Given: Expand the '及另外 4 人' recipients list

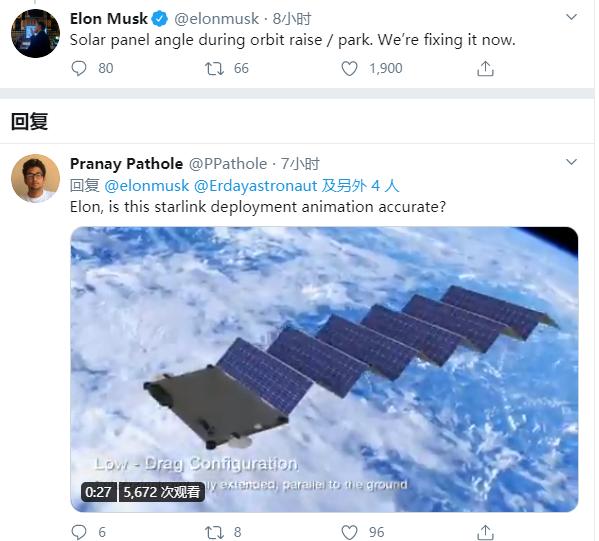Looking at the screenshot, I should click(x=360, y=186).
